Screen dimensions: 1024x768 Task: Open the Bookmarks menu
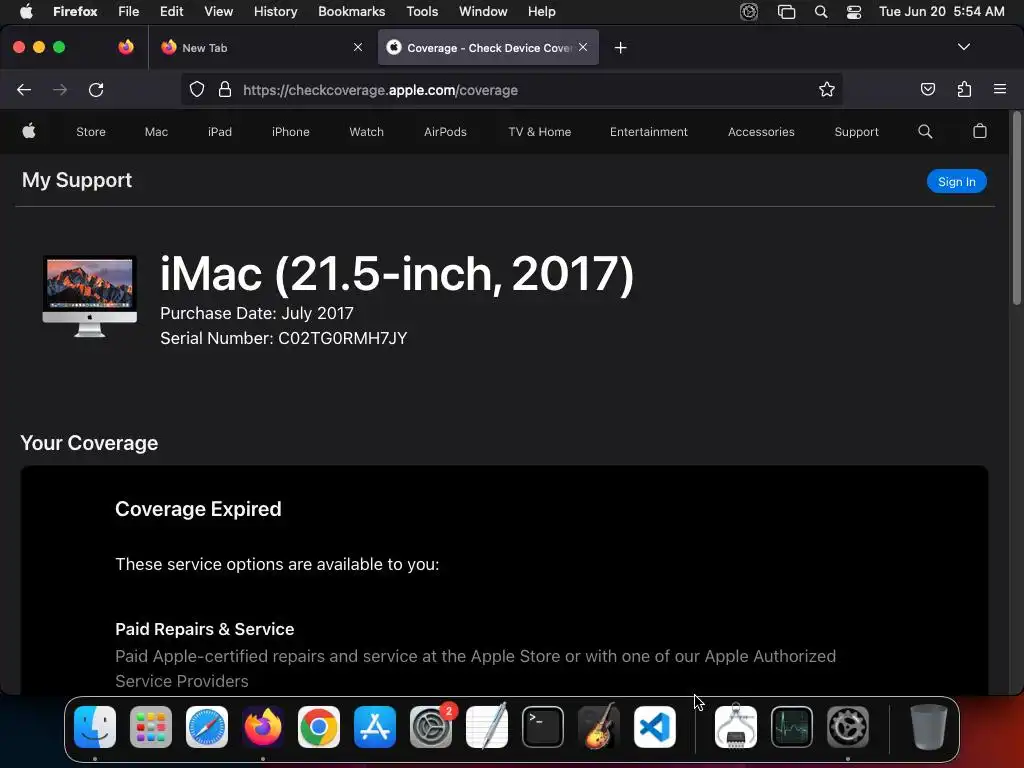pyautogui.click(x=351, y=12)
